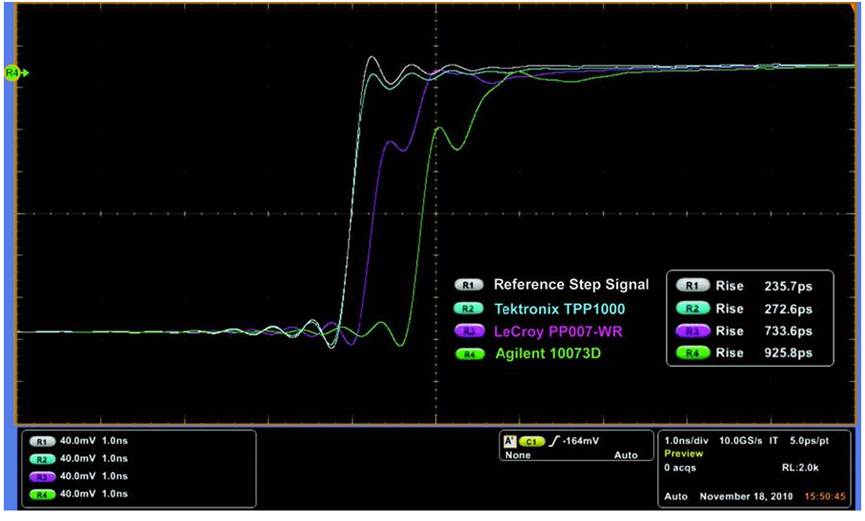Select R2 badge beside Tektronix TPP1000 label
Viewport: 865px width, 521px height.
click(x=469, y=308)
